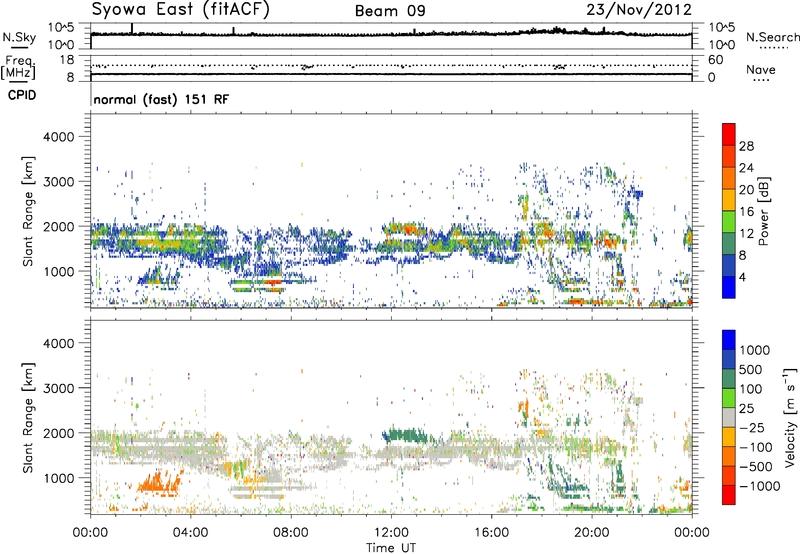Viewport: 800px width, 554px height.
Task: Select the '24' label on Power colorbar
Action: click(746, 168)
